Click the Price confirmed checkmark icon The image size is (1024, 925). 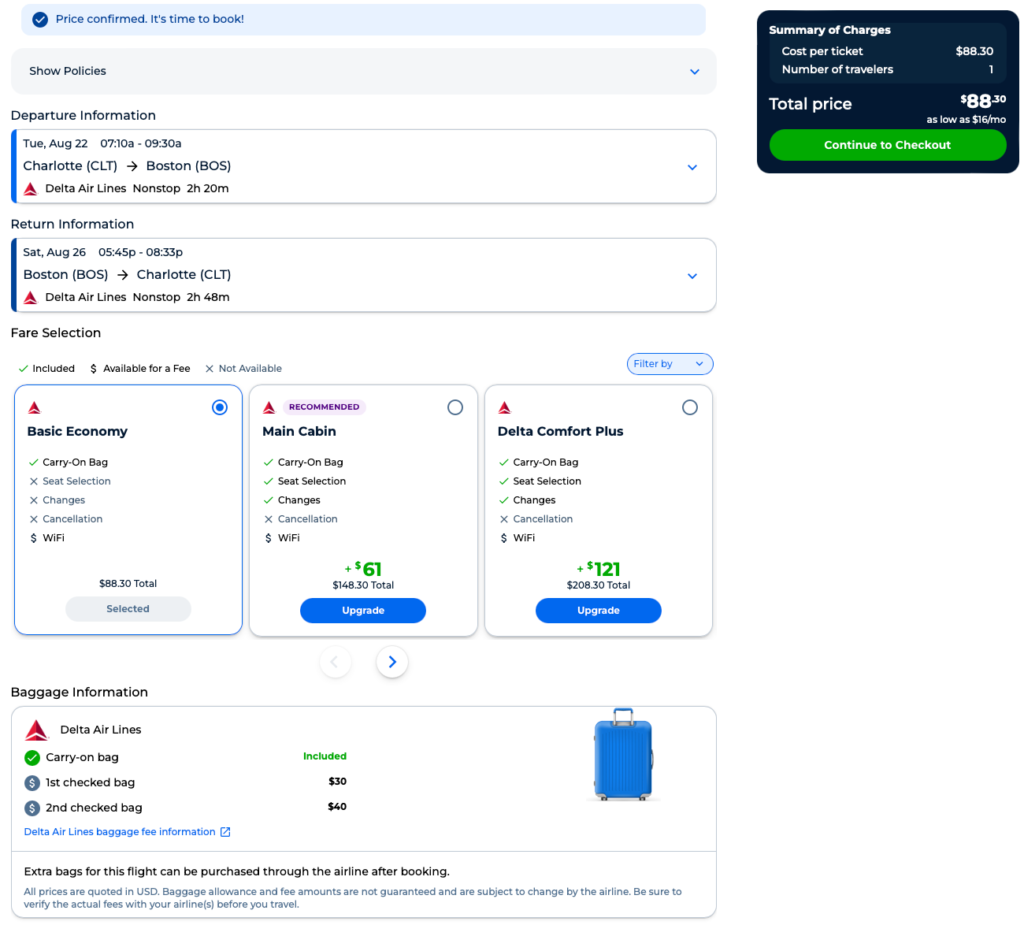(x=40, y=19)
